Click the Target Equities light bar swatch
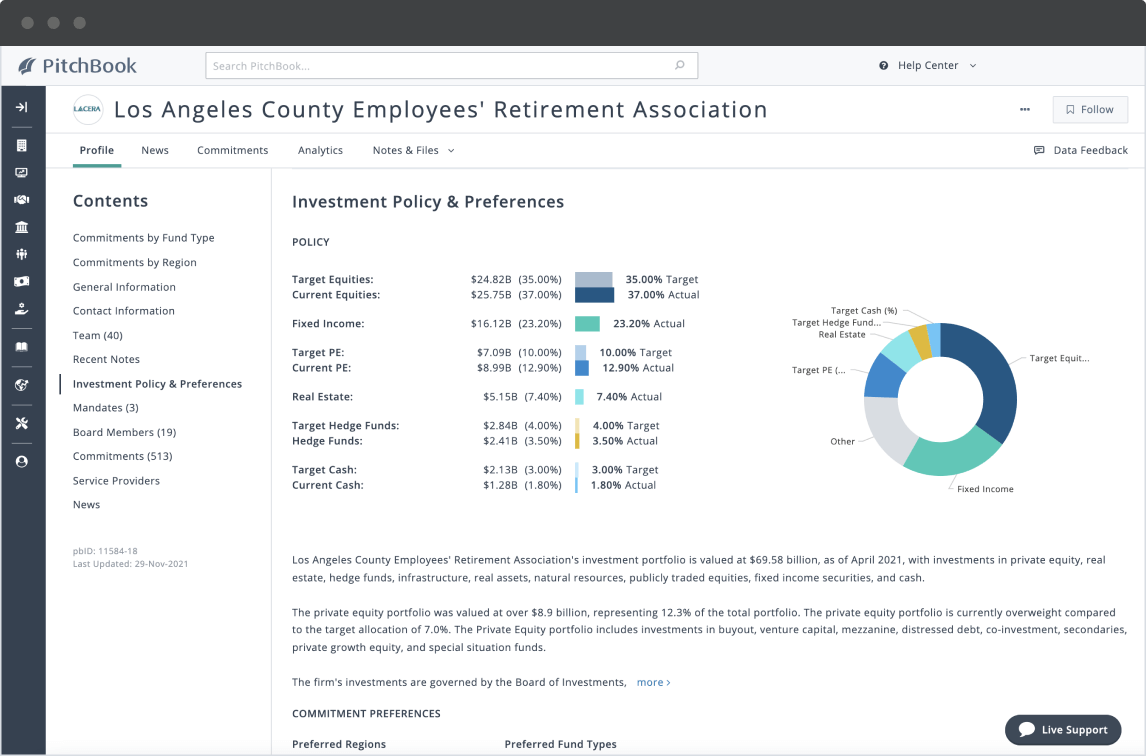 coord(593,279)
